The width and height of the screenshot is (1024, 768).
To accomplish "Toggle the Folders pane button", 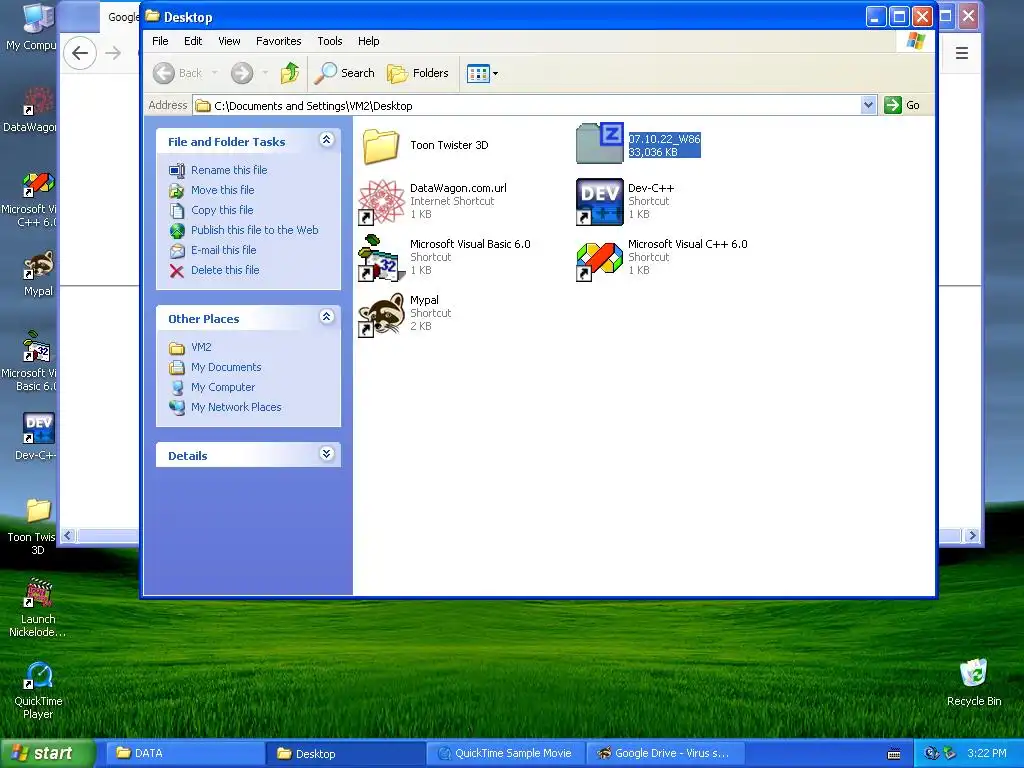I will tap(418, 73).
